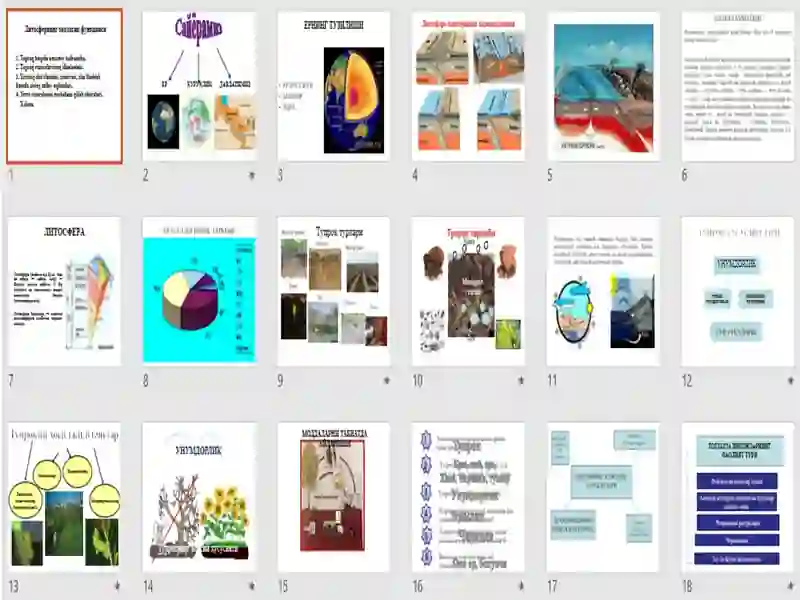Select slide 15 with red-framed illustration
The image size is (800, 600).
click(334, 497)
